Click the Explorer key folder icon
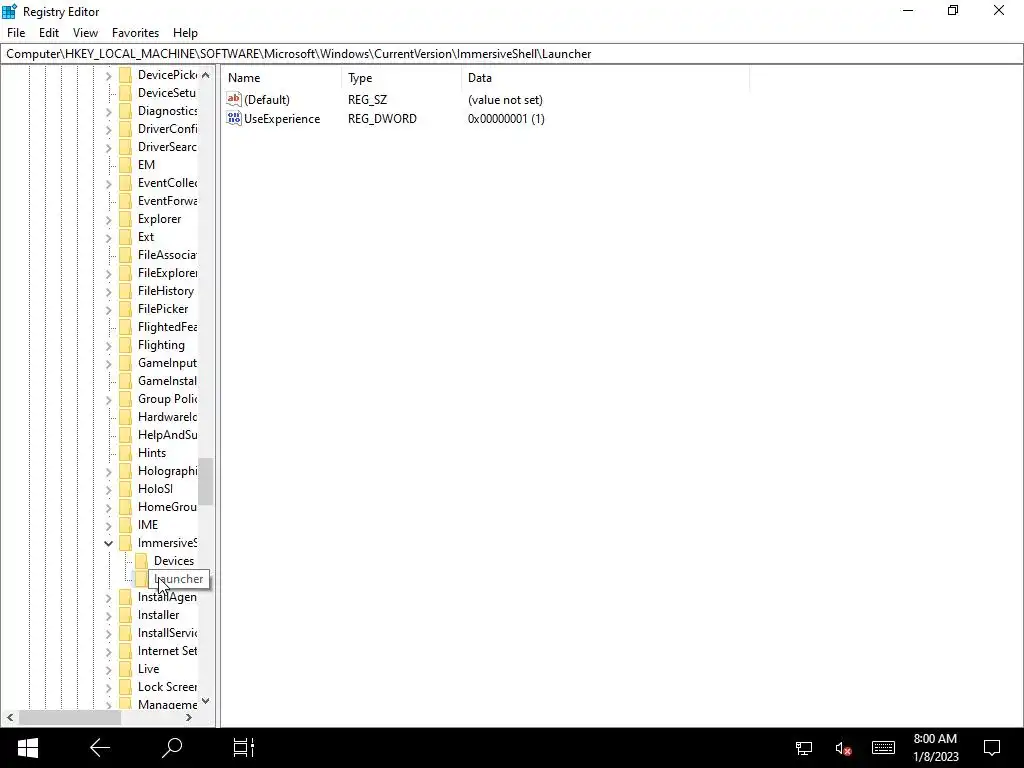The height and width of the screenshot is (768, 1024). (x=125, y=219)
